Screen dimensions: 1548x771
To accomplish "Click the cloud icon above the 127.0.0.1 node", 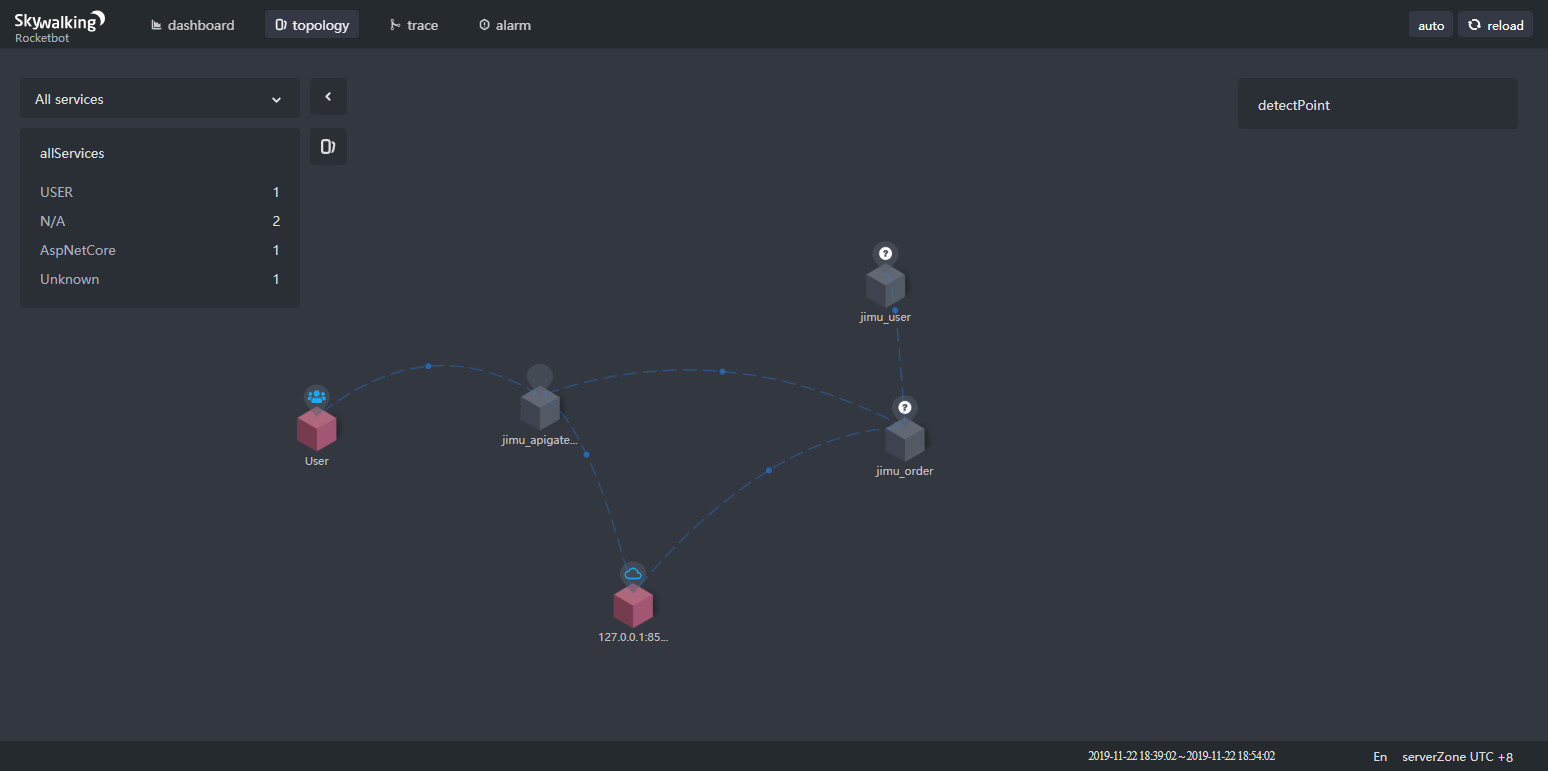I will point(633,574).
